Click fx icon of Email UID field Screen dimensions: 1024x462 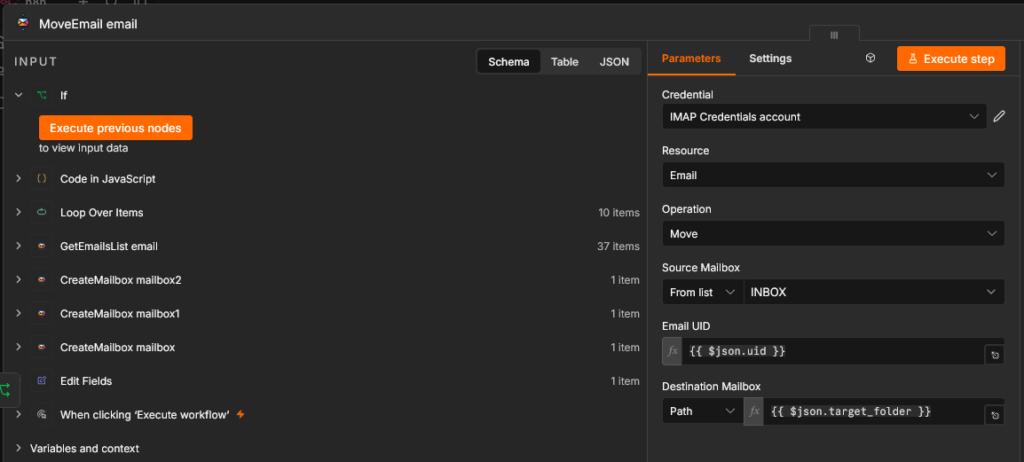pyautogui.click(x=672, y=352)
